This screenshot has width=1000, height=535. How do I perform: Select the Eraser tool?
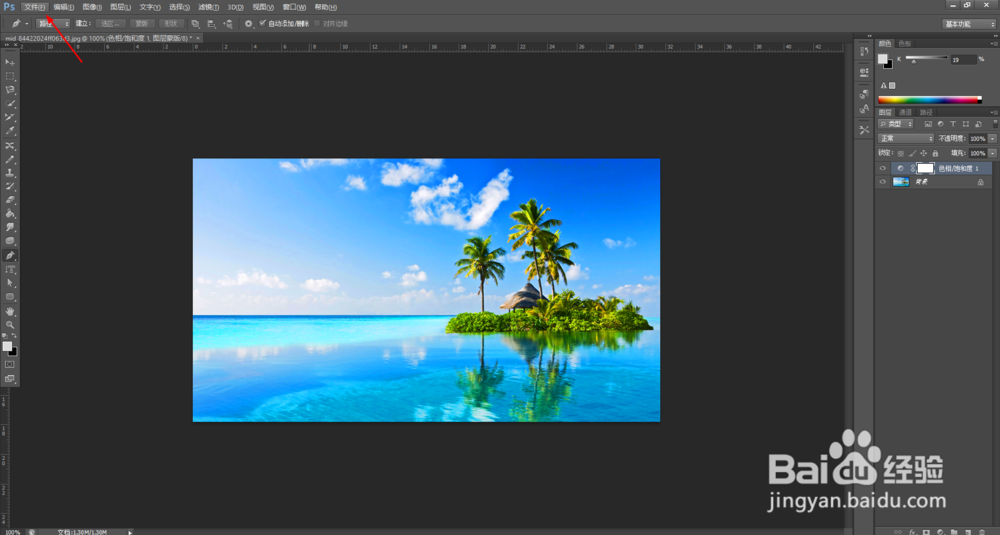click(10, 200)
